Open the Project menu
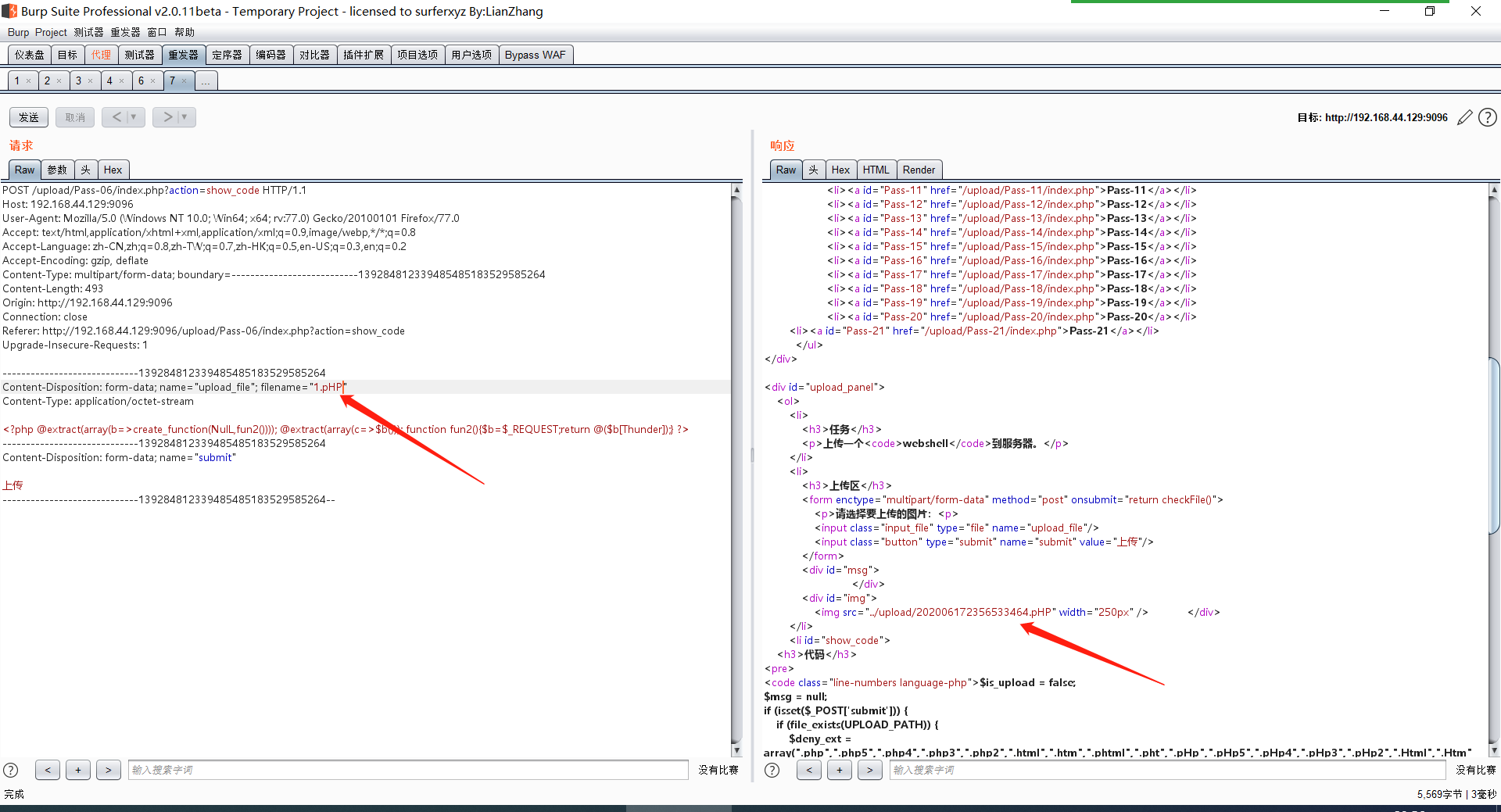Screen dimensions: 1501x812 tap(51, 32)
